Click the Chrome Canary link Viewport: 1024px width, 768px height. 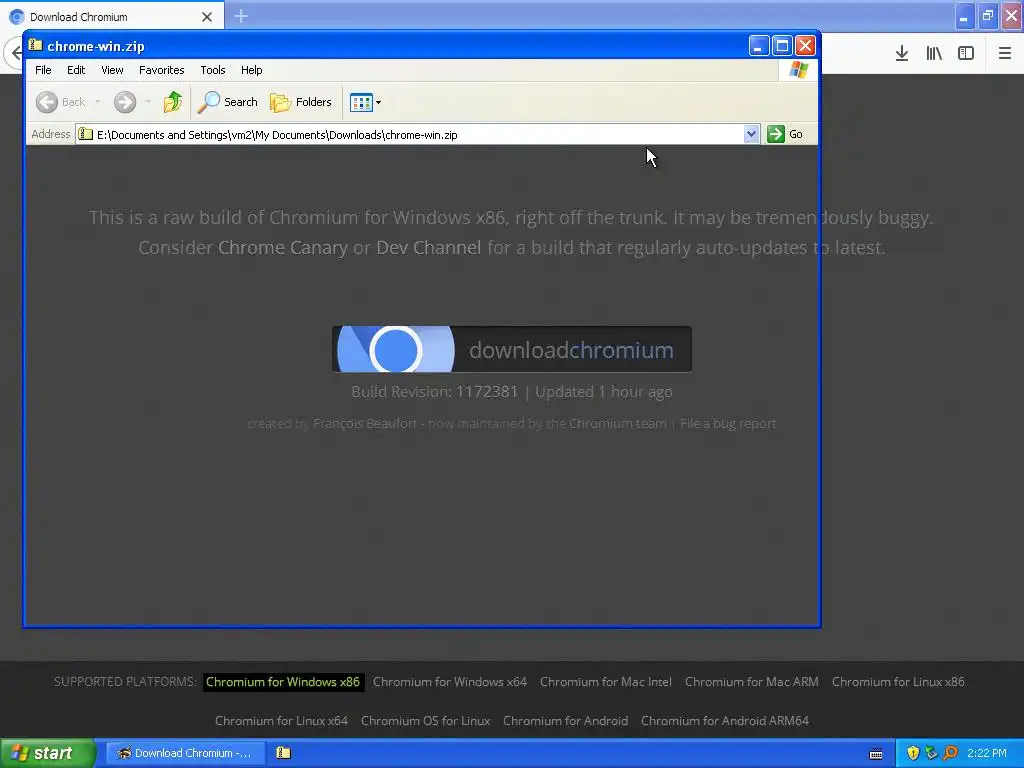tap(283, 248)
